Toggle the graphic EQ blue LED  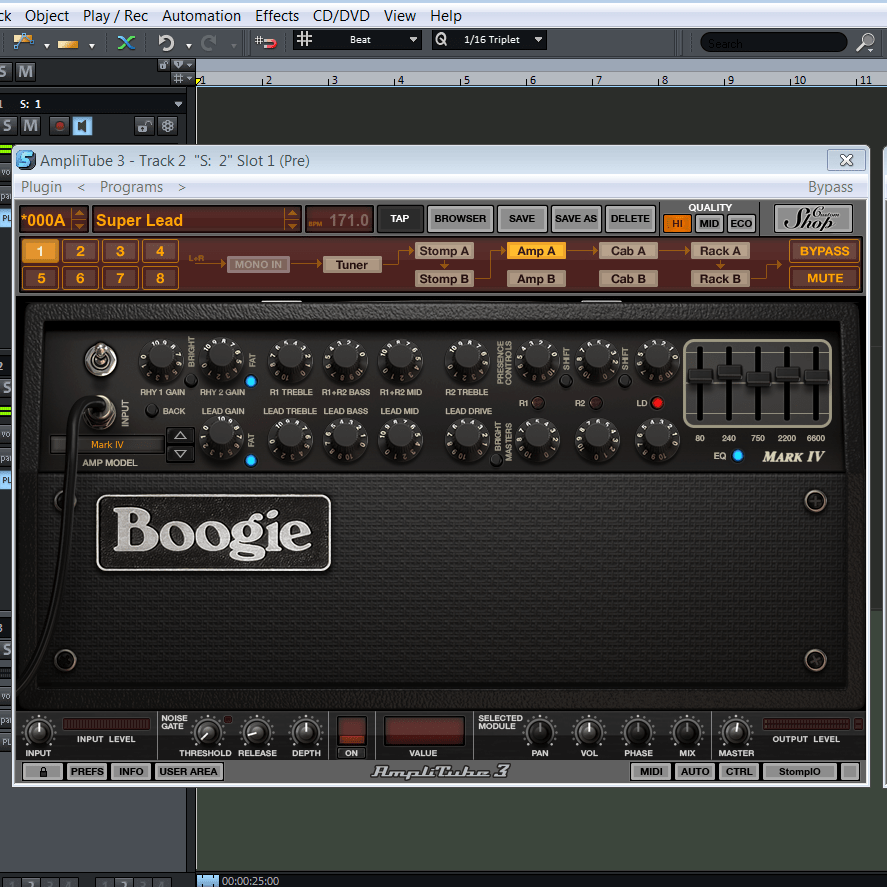738,456
